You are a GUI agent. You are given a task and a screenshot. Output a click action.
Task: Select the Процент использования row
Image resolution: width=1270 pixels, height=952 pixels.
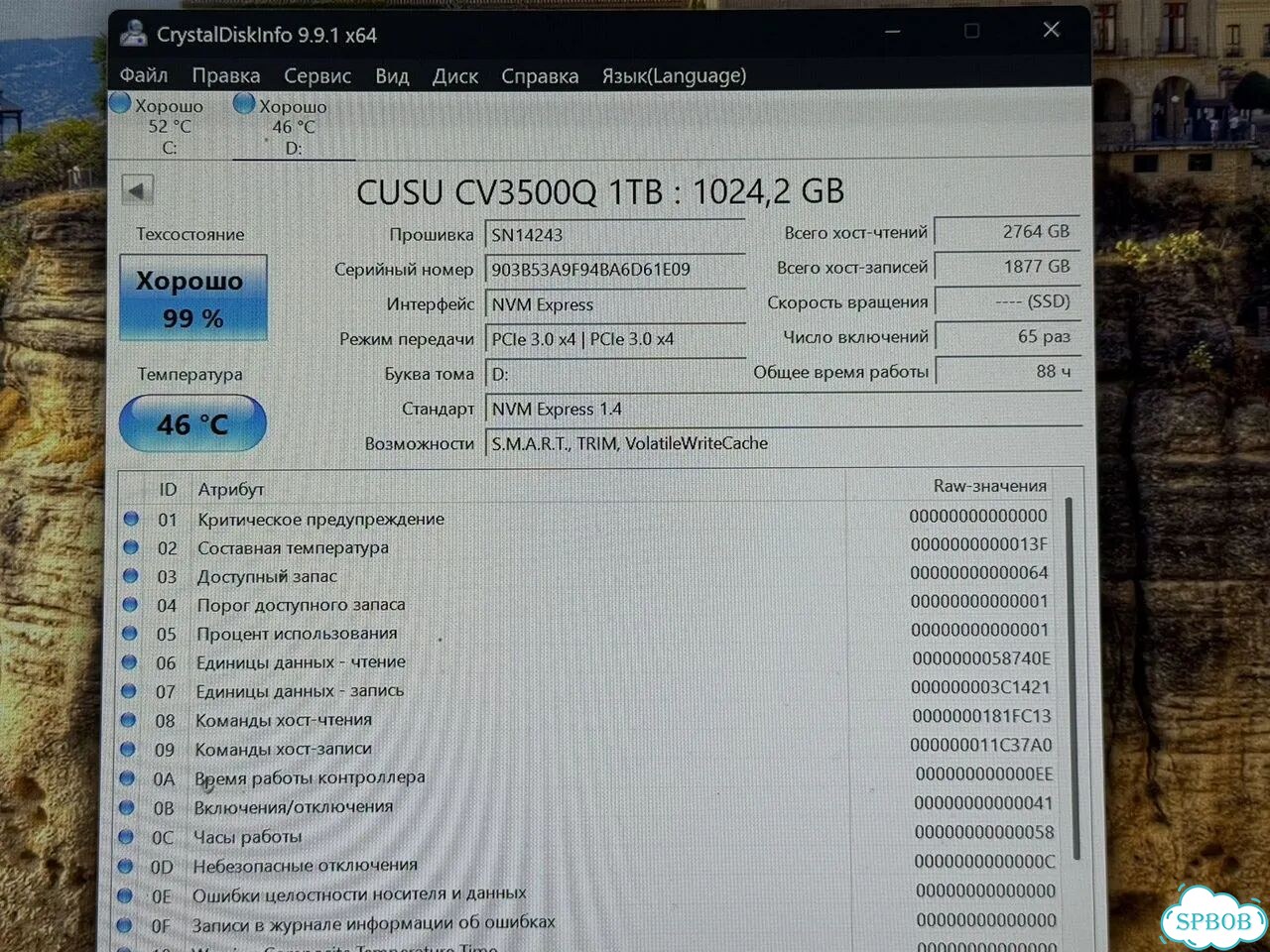pyautogui.click(x=589, y=633)
